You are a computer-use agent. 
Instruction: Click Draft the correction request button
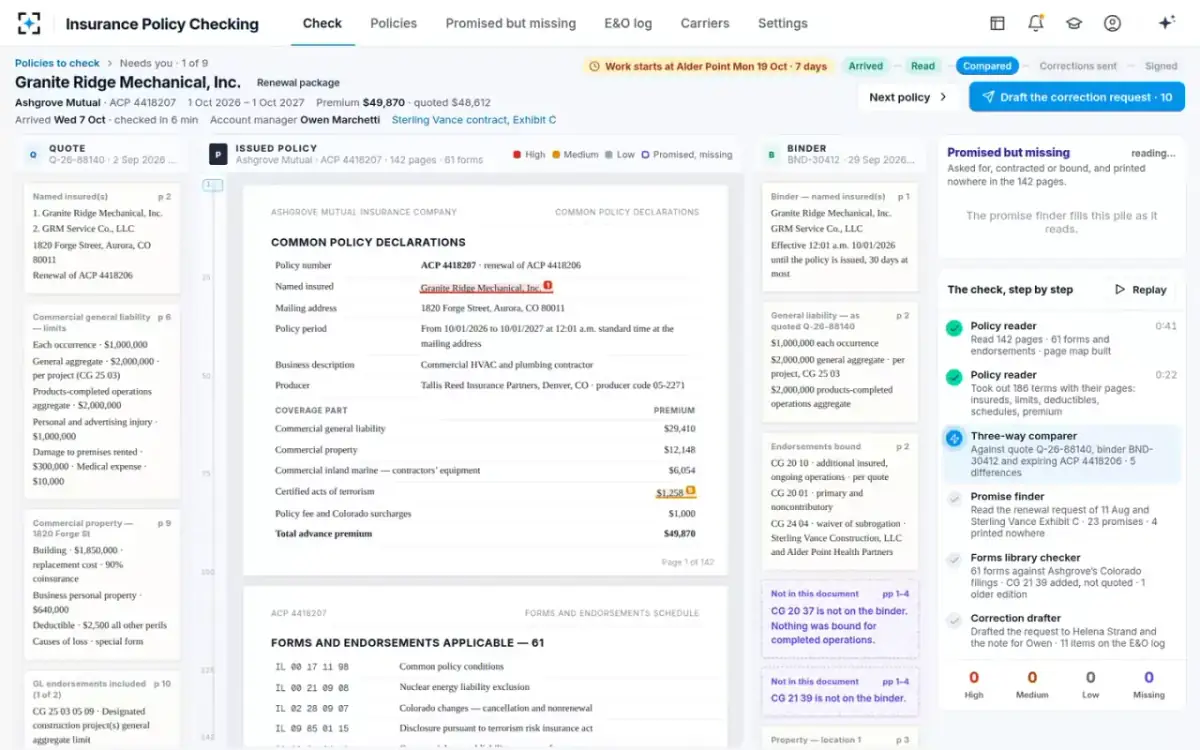pyautogui.click(x=1077, y=97)
